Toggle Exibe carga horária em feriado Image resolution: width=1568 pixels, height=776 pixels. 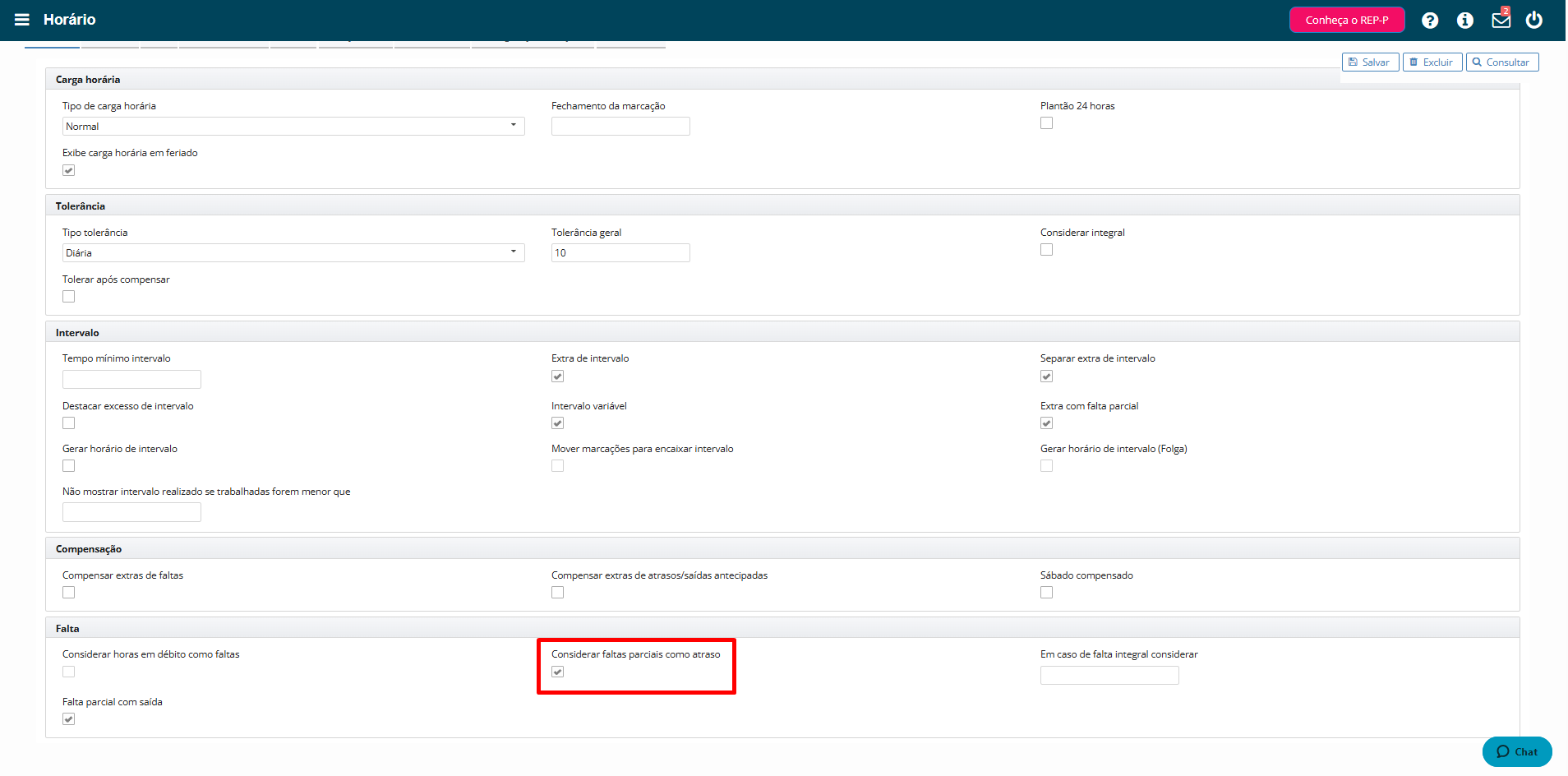(68, 170)
